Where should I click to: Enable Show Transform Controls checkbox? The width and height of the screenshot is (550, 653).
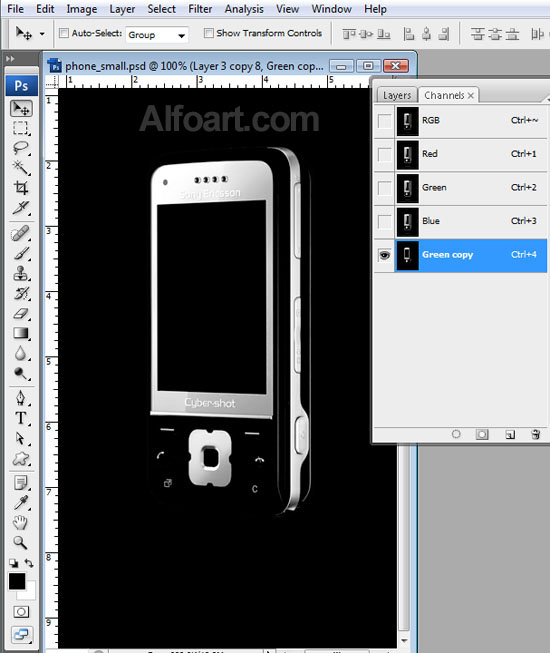(x=209, y=33)
